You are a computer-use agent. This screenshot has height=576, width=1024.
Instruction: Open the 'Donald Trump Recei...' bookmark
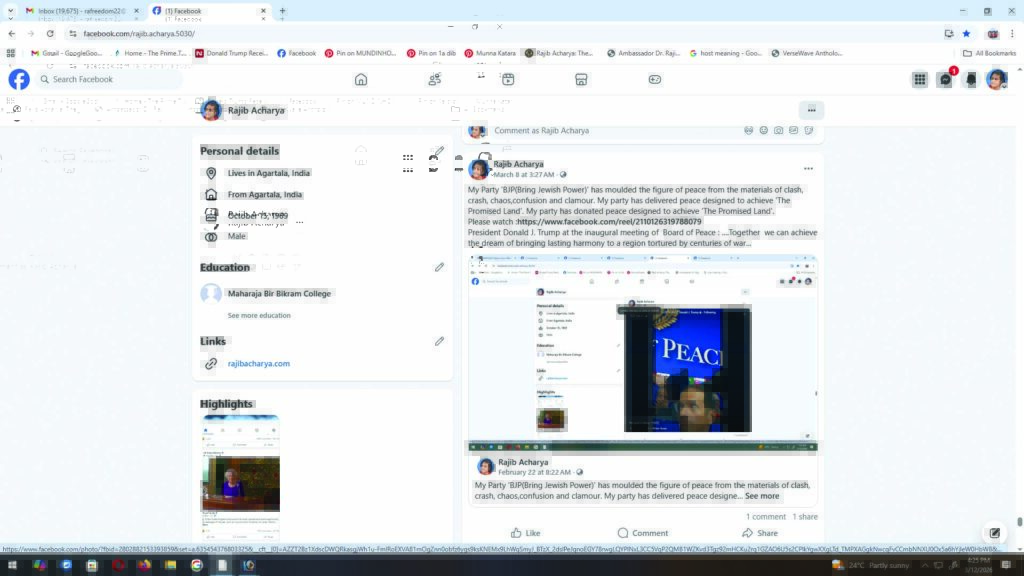point(232,53)
